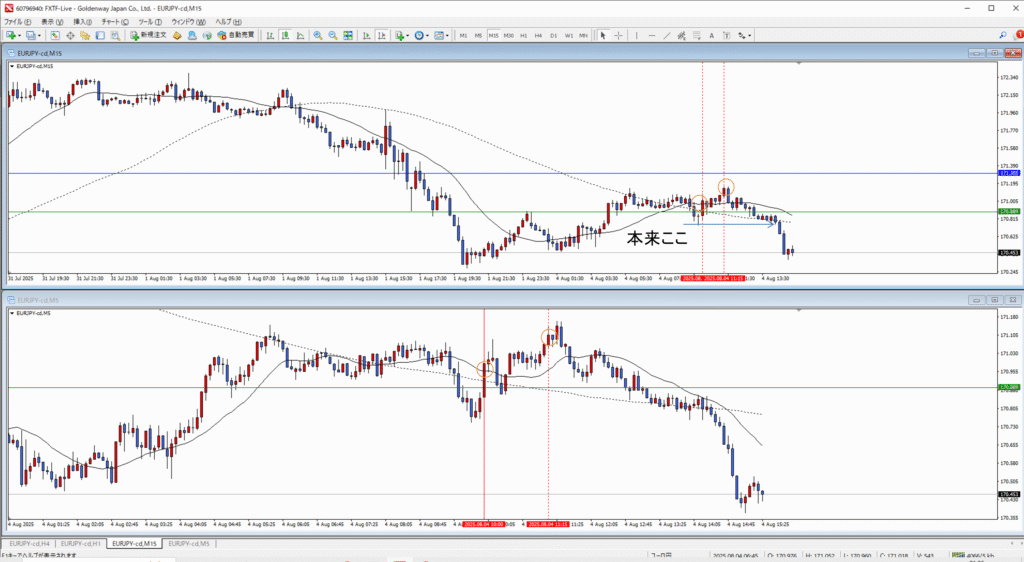Open the templates dropdown icon

pos(440,35)
